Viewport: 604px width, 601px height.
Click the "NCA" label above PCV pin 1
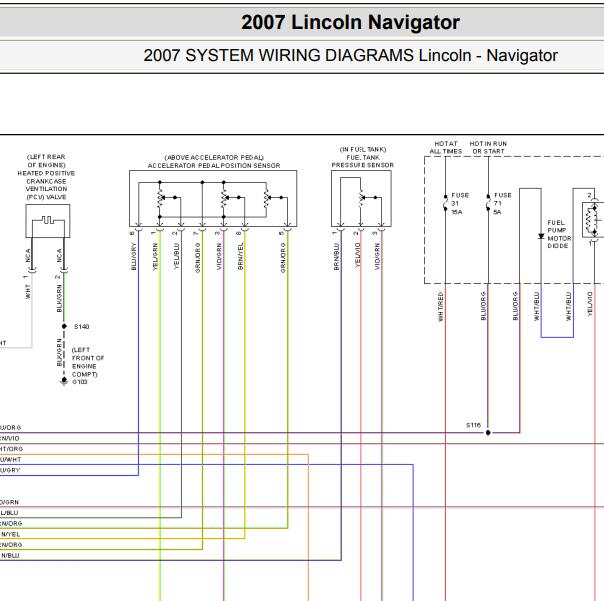coord(28,255)
